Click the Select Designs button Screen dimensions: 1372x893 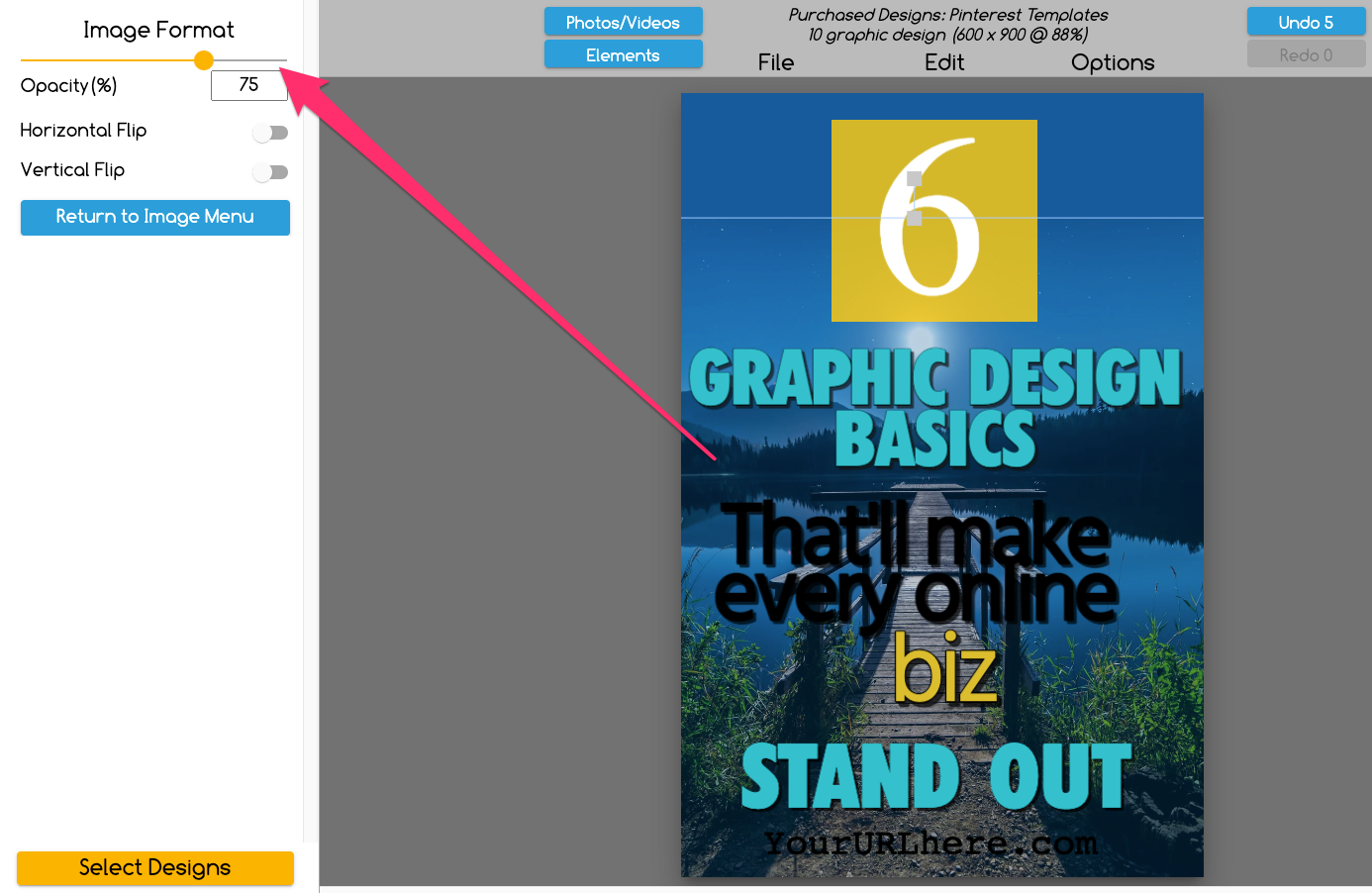pos(155,867)
